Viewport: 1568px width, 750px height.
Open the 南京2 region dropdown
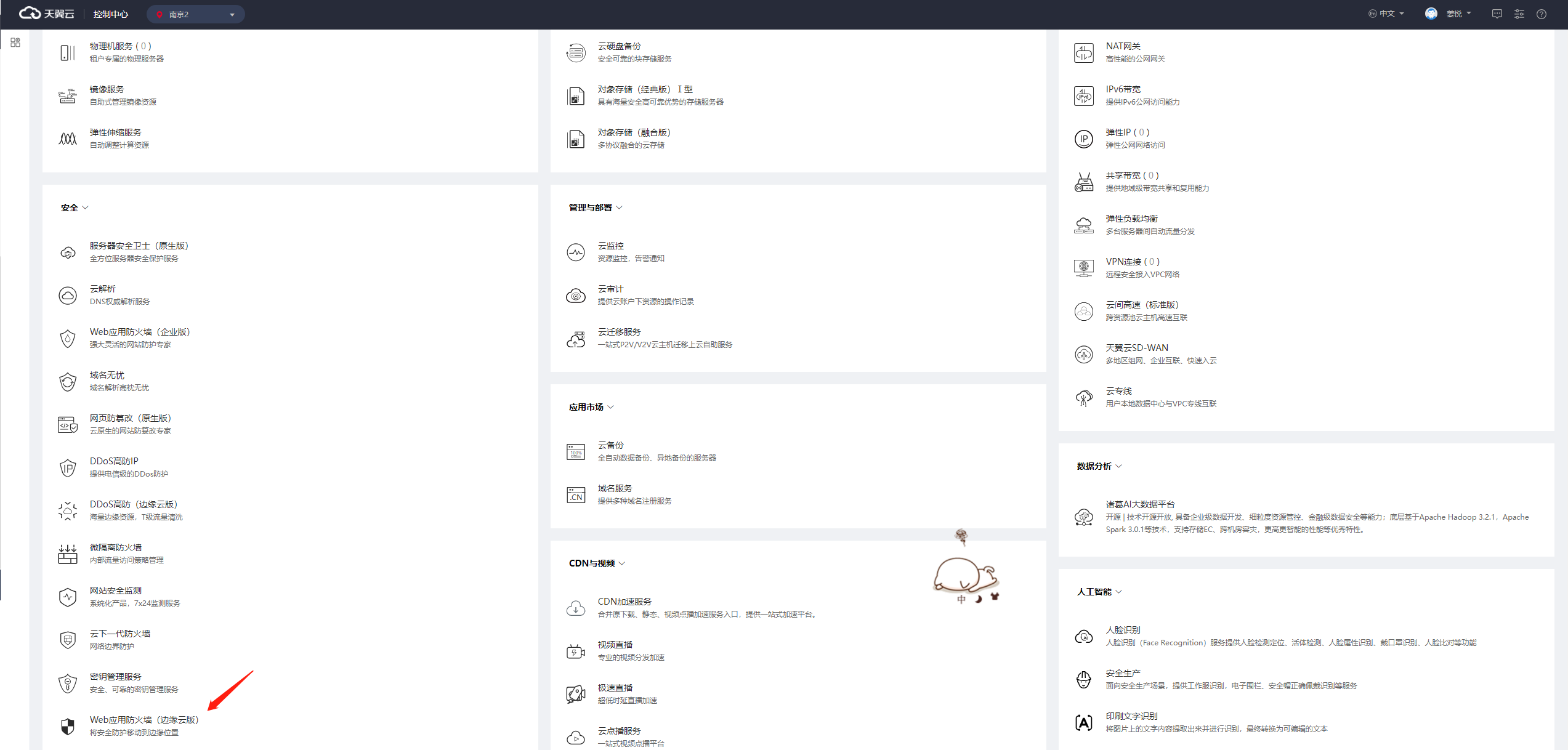coord(196,14)
